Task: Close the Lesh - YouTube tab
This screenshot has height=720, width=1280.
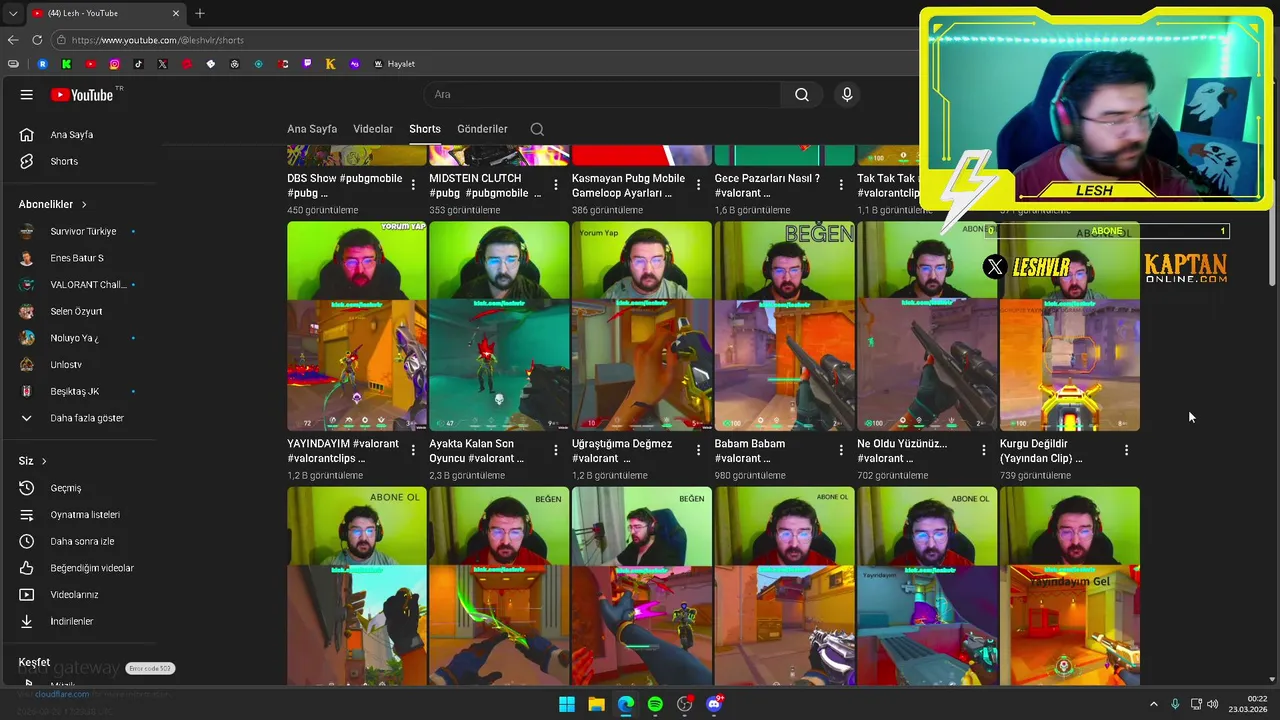Action: point(176,13)
